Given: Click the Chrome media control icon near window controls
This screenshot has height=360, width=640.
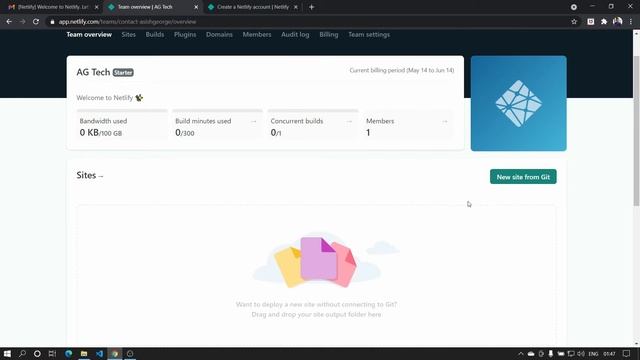Looking at the screenshot, I should coord(573,7).
